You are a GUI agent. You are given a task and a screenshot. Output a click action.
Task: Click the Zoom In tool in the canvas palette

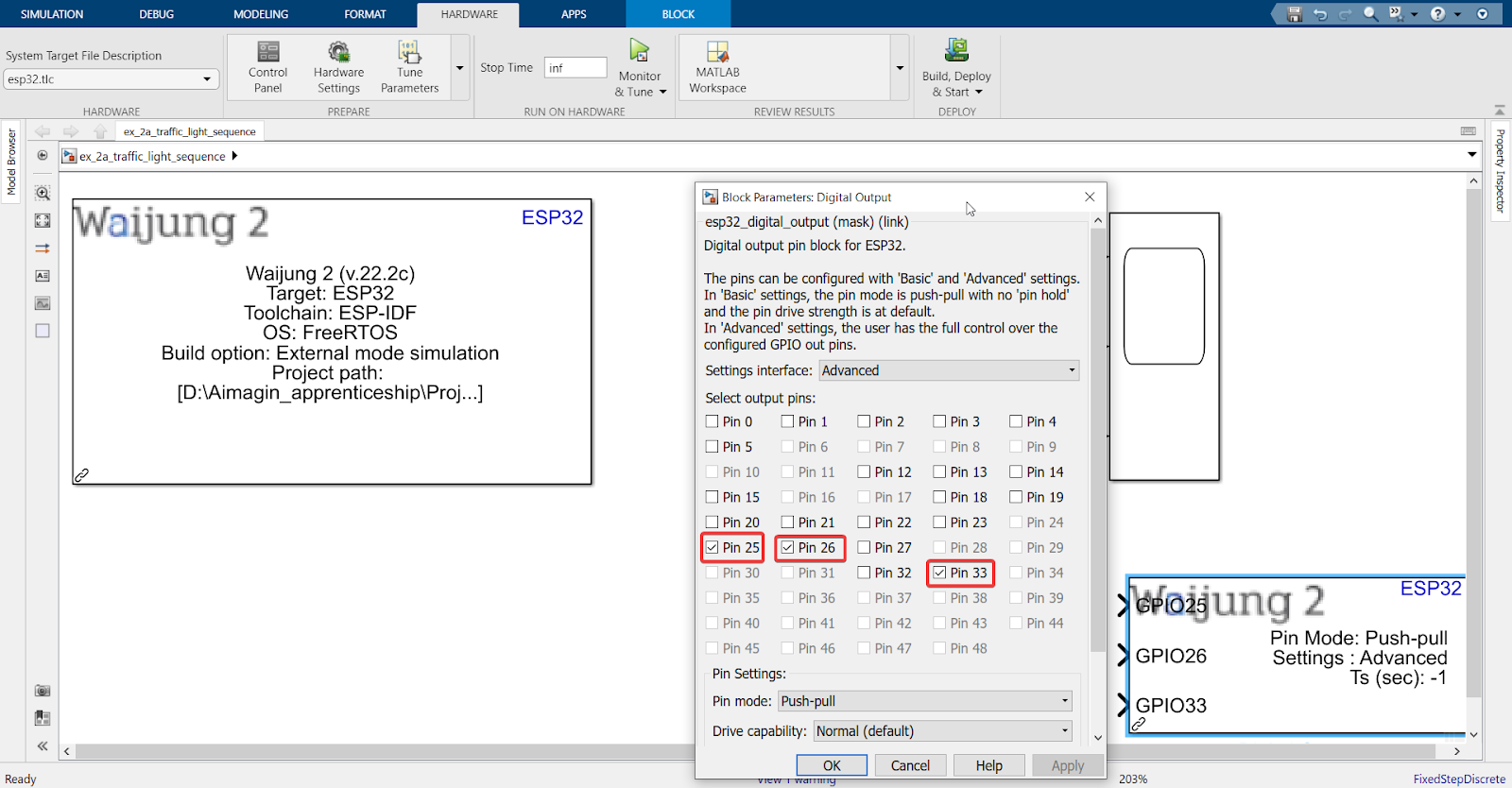(x=43, y=193)
